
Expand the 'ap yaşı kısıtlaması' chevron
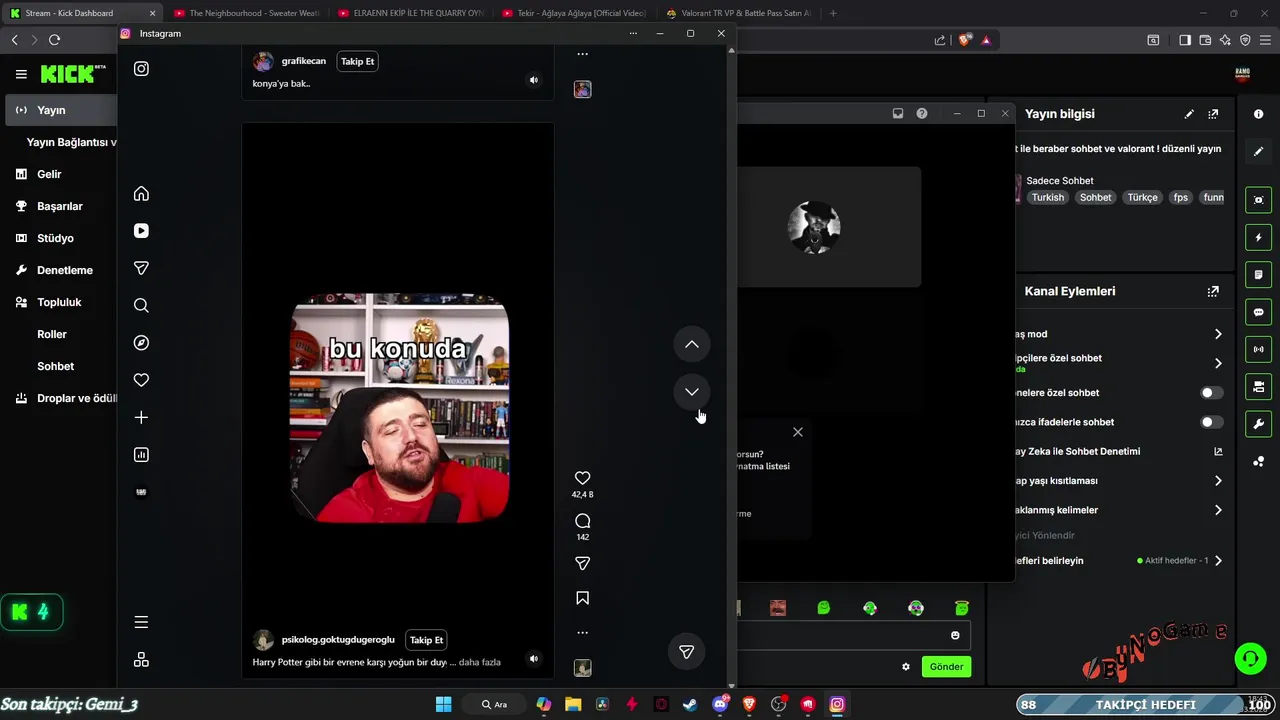pyautogui.click(x=1218, y=481)
